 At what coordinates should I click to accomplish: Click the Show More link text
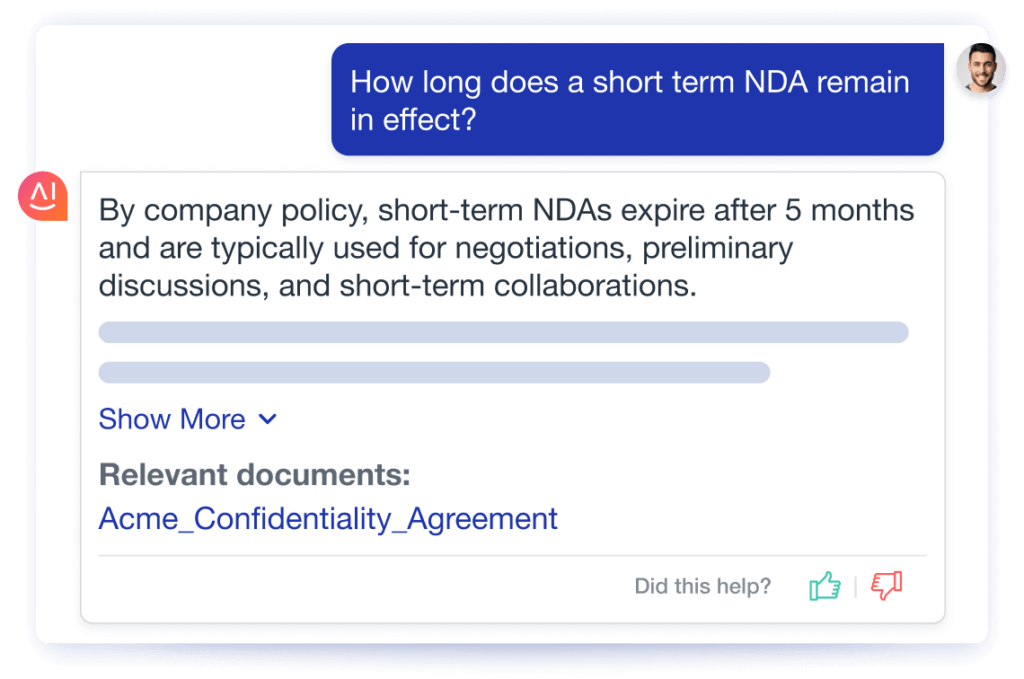[172, 419]
